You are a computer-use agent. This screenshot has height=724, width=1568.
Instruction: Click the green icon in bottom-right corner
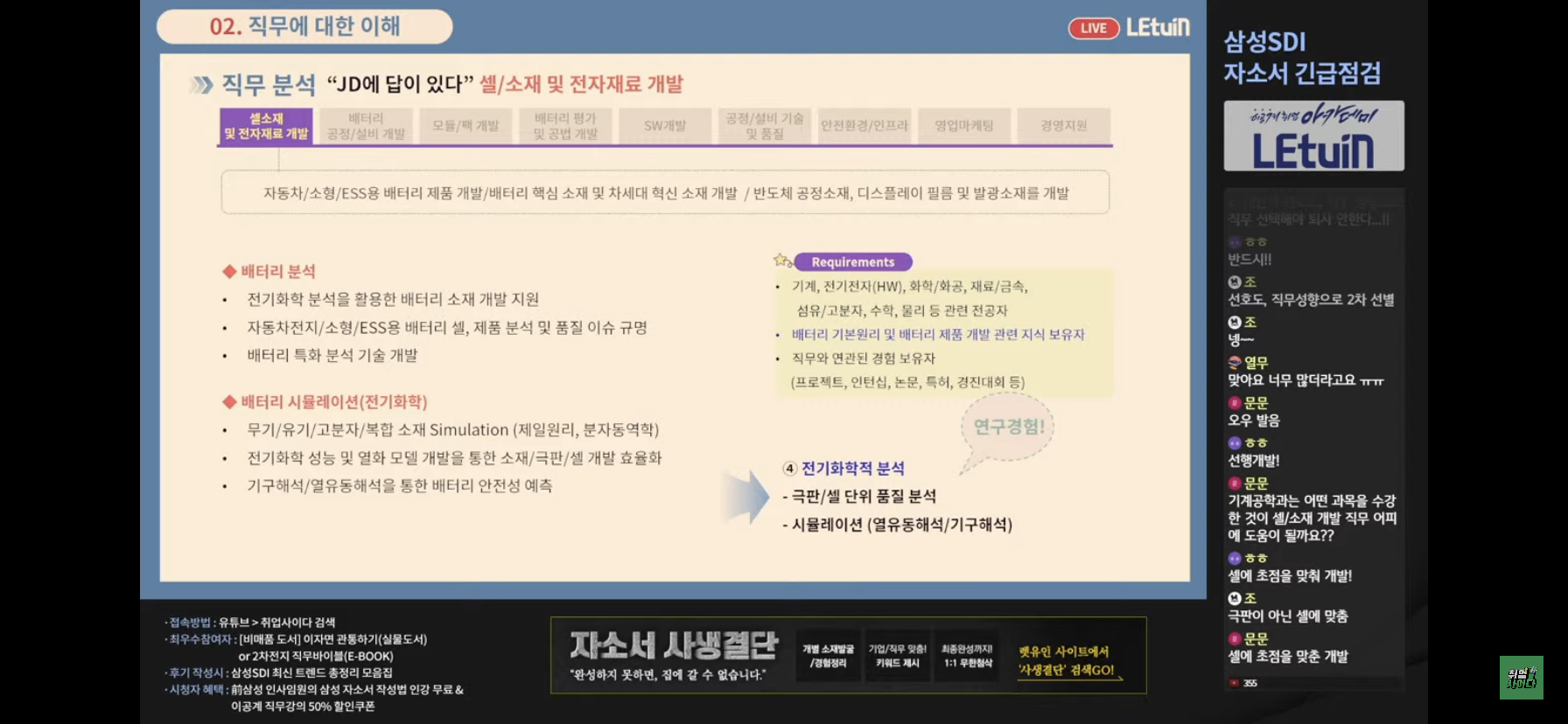tap(1521, 678)
